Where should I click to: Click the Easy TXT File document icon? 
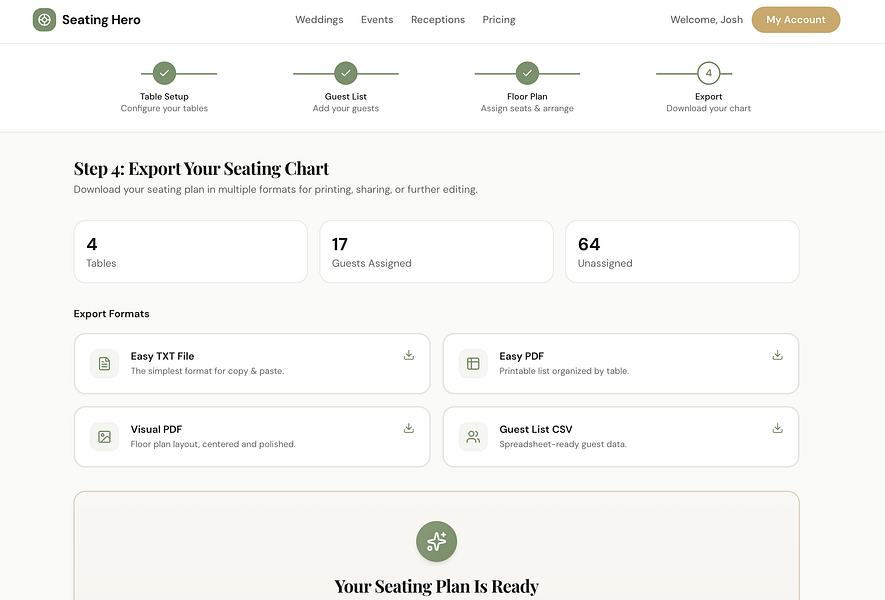click(x=104, y=363)
